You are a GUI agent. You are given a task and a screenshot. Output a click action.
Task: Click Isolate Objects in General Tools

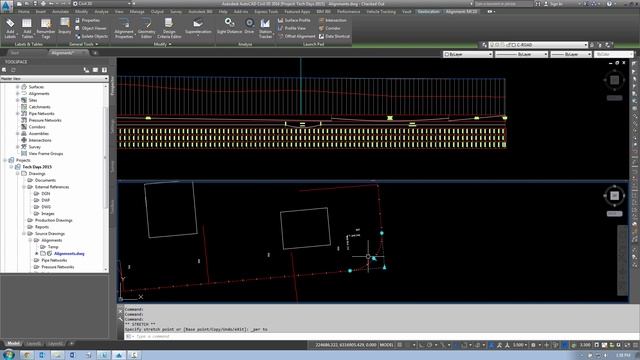coord(91,36)
